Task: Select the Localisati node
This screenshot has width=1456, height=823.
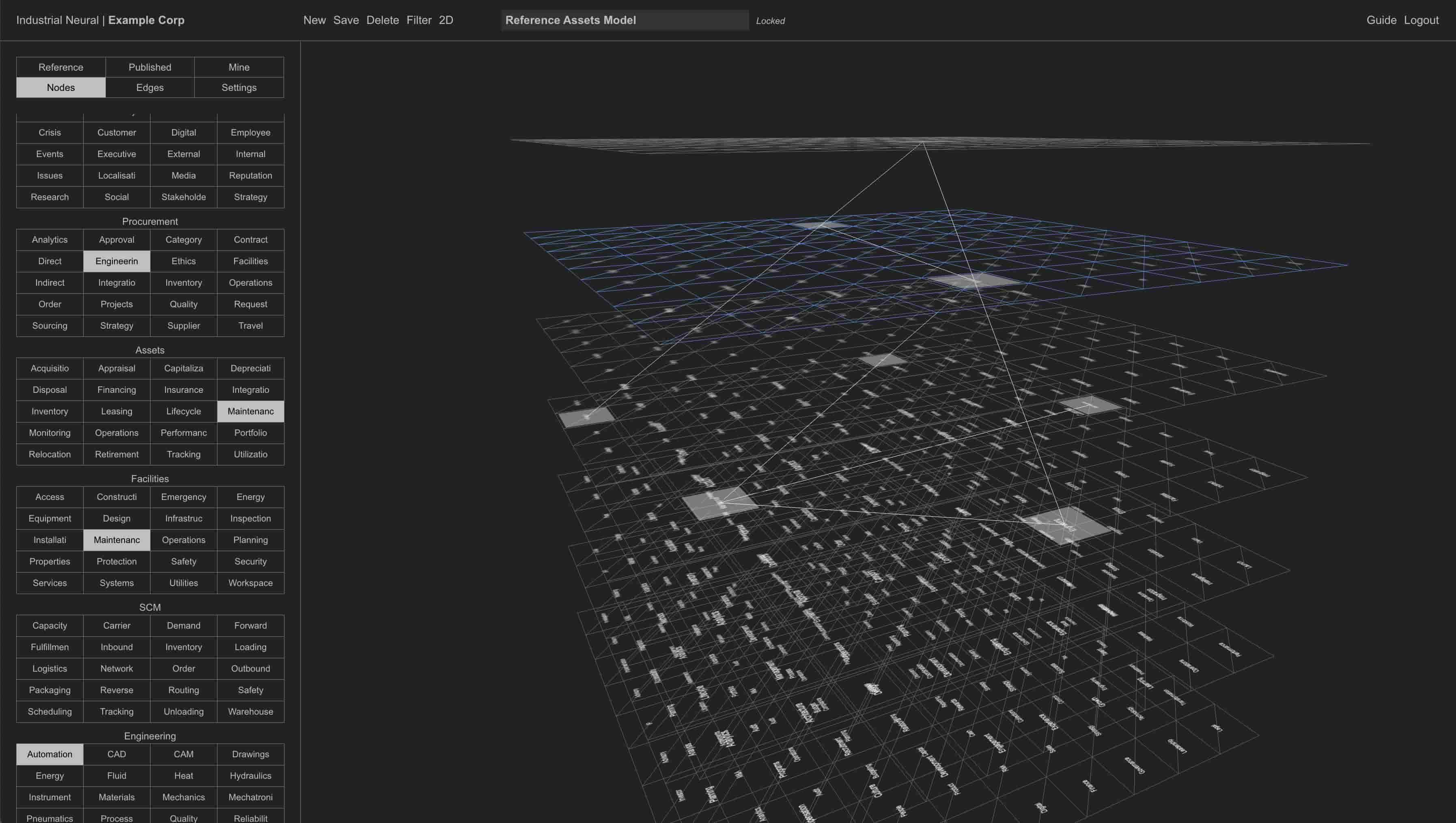Action: tap(116, 176)
